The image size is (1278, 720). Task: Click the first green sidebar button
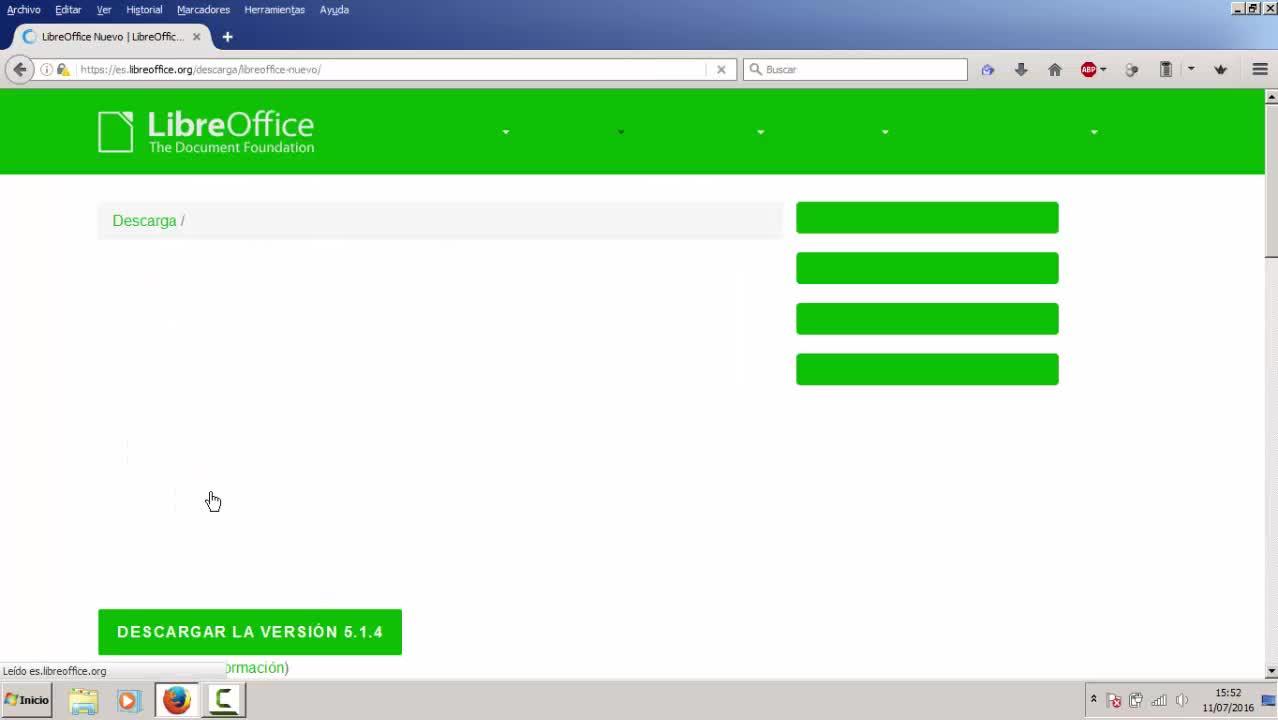(x=927, y=217)
